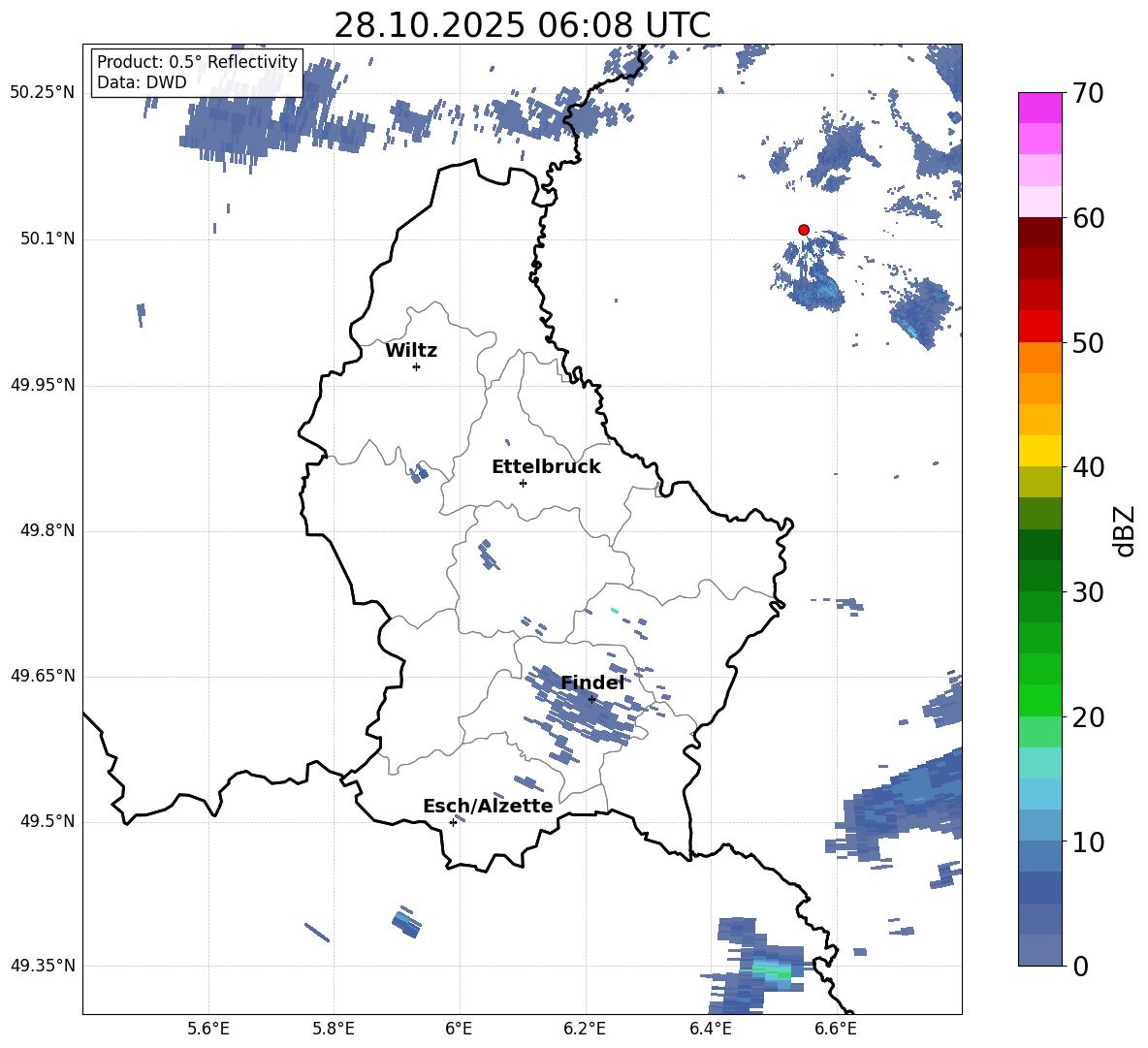Viewport: 1148px width, 1048px height.
Task: Click the 6.6°E longitude label
Action: coord(836,1029)
